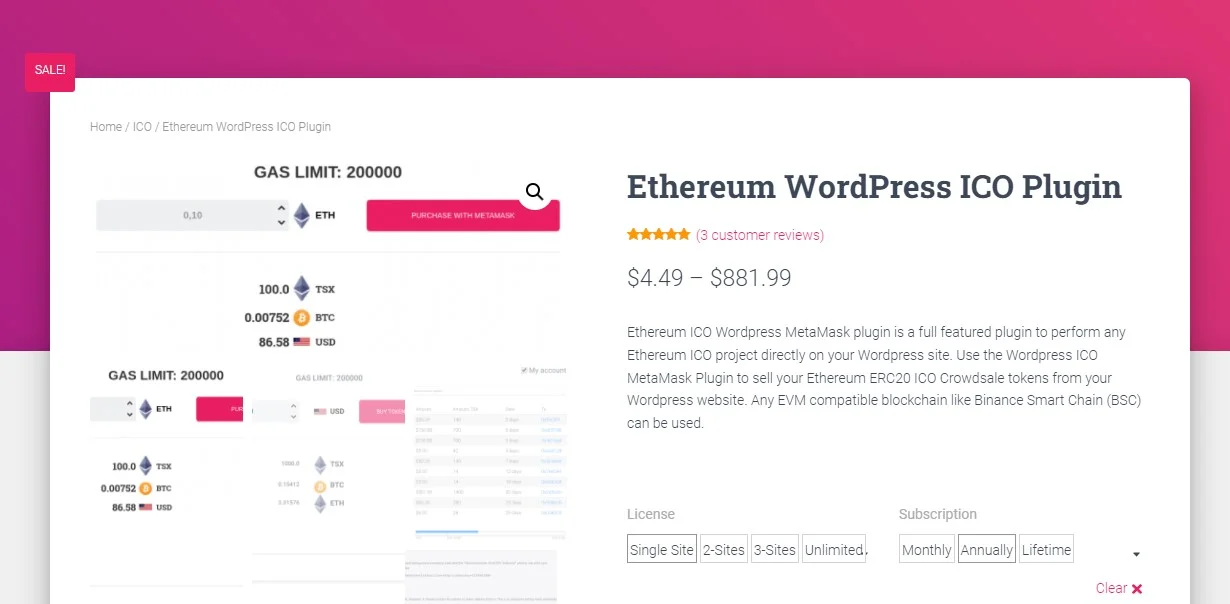The width and height of the screenshot is (1230, 604).
Task: Click the Ethereum icon beside the amount input
Action: coord(302,214)
